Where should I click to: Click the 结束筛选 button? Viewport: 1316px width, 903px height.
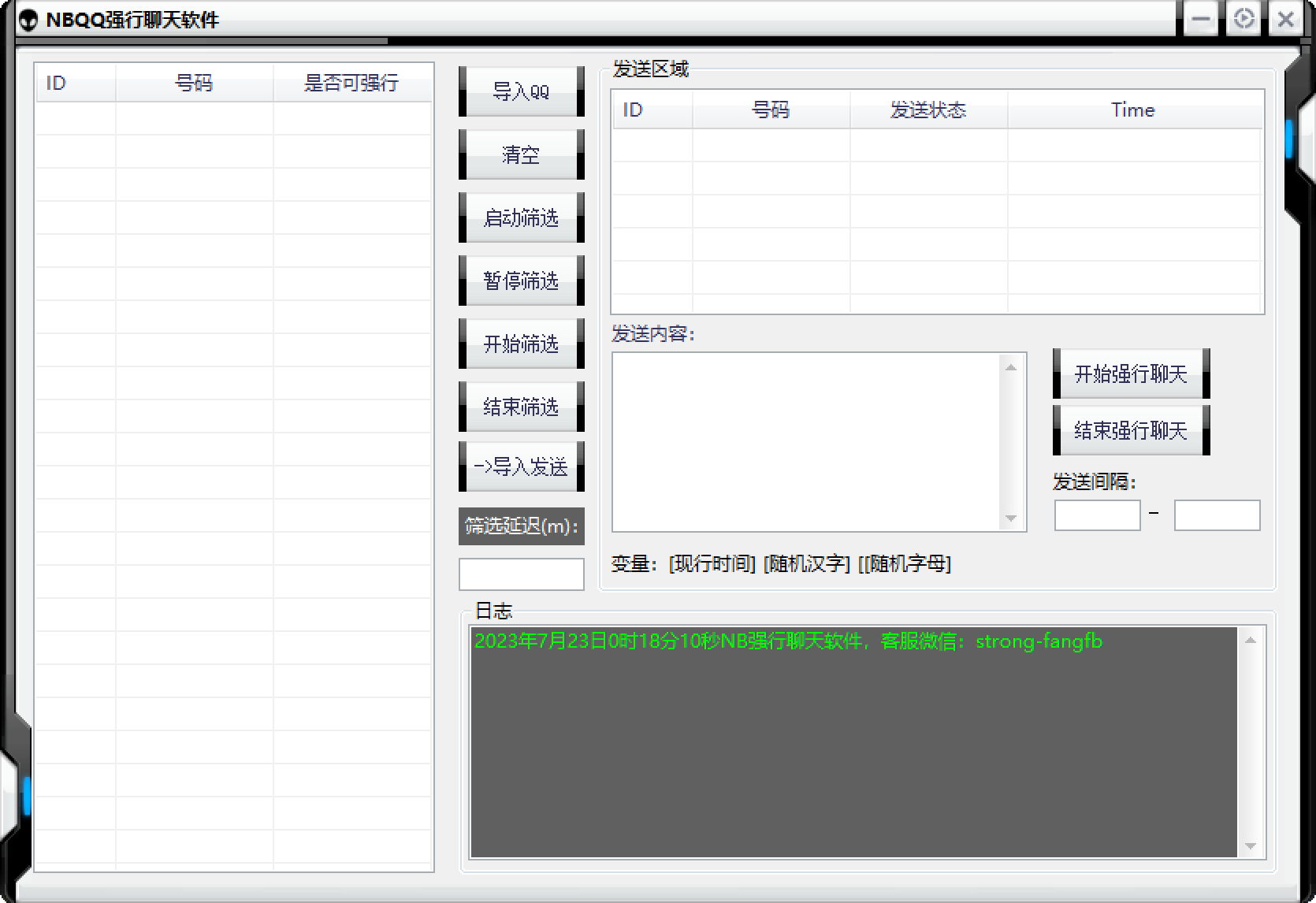(522, 407)
